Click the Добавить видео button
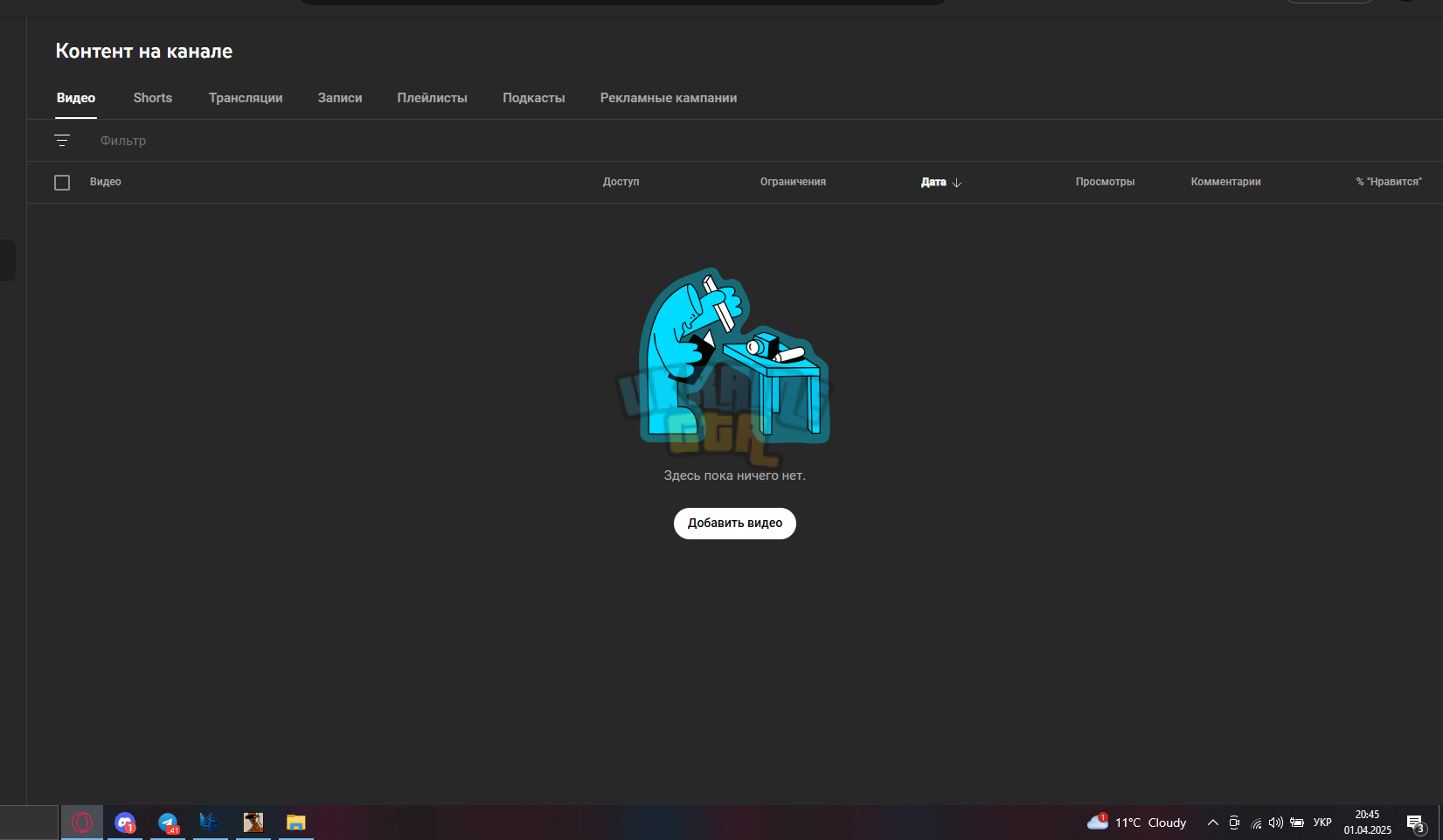Image resolution: width=1443 pixels, height=840 pixels. tap(735, 524)
